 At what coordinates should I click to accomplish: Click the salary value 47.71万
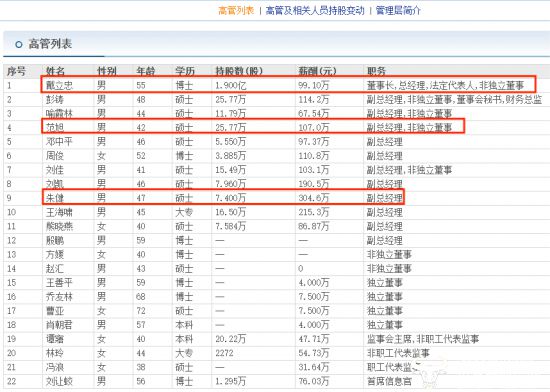point(314,339)
